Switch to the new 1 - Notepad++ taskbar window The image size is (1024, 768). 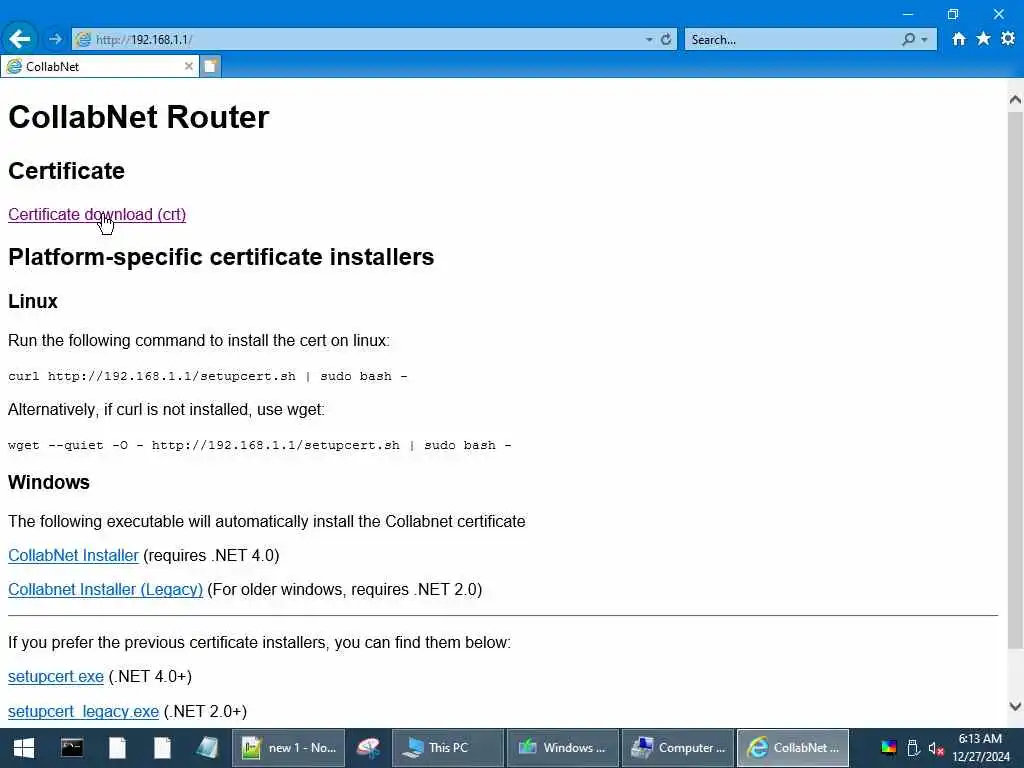pos(289,748)
